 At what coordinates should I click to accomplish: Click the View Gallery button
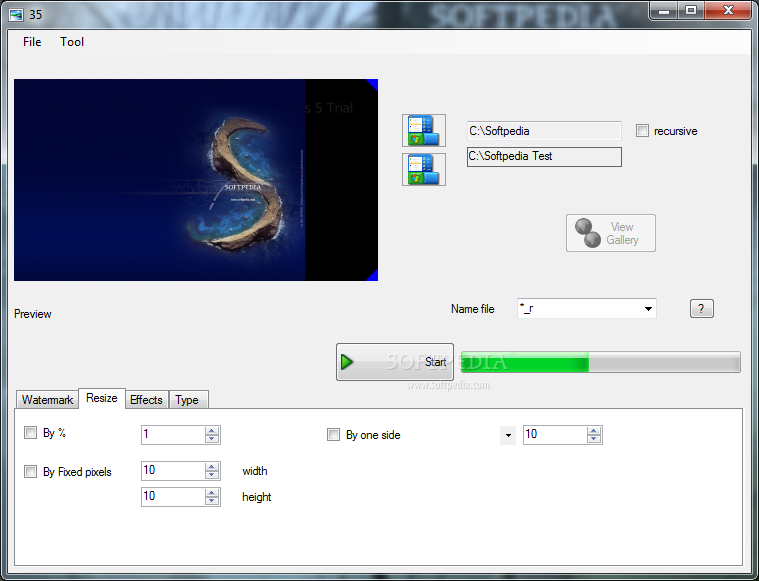coord(611,233)
